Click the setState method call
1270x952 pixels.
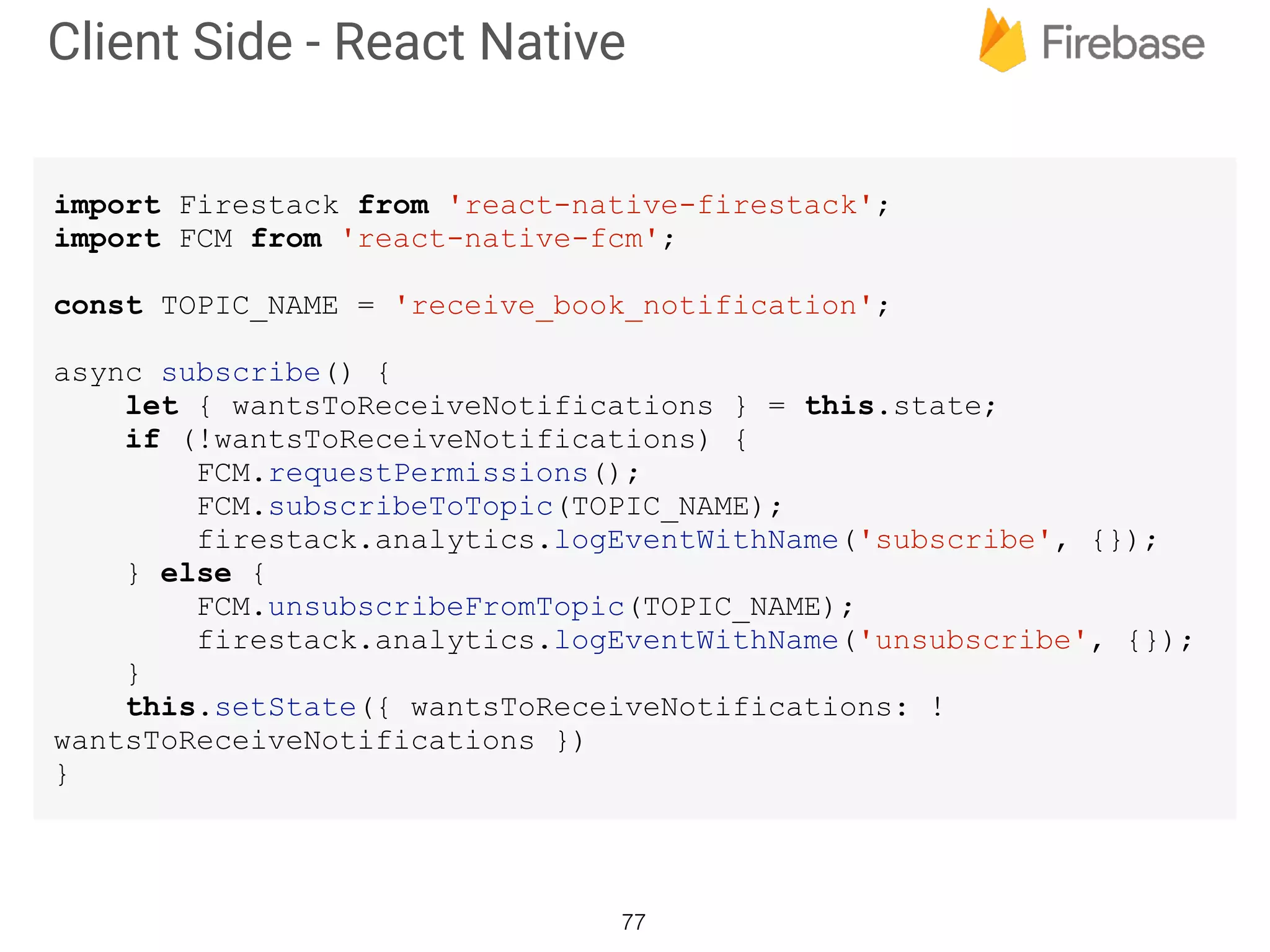285,707
